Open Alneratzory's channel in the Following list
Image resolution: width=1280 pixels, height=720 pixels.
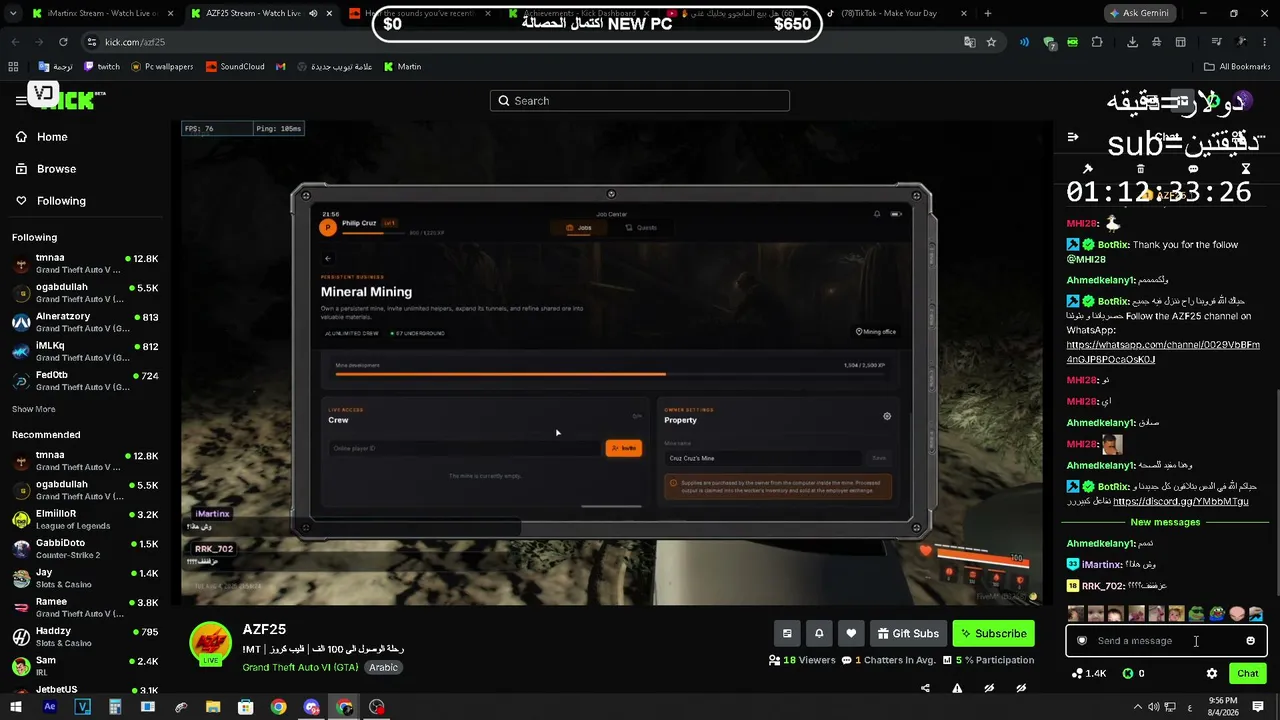tap(85, 322)
